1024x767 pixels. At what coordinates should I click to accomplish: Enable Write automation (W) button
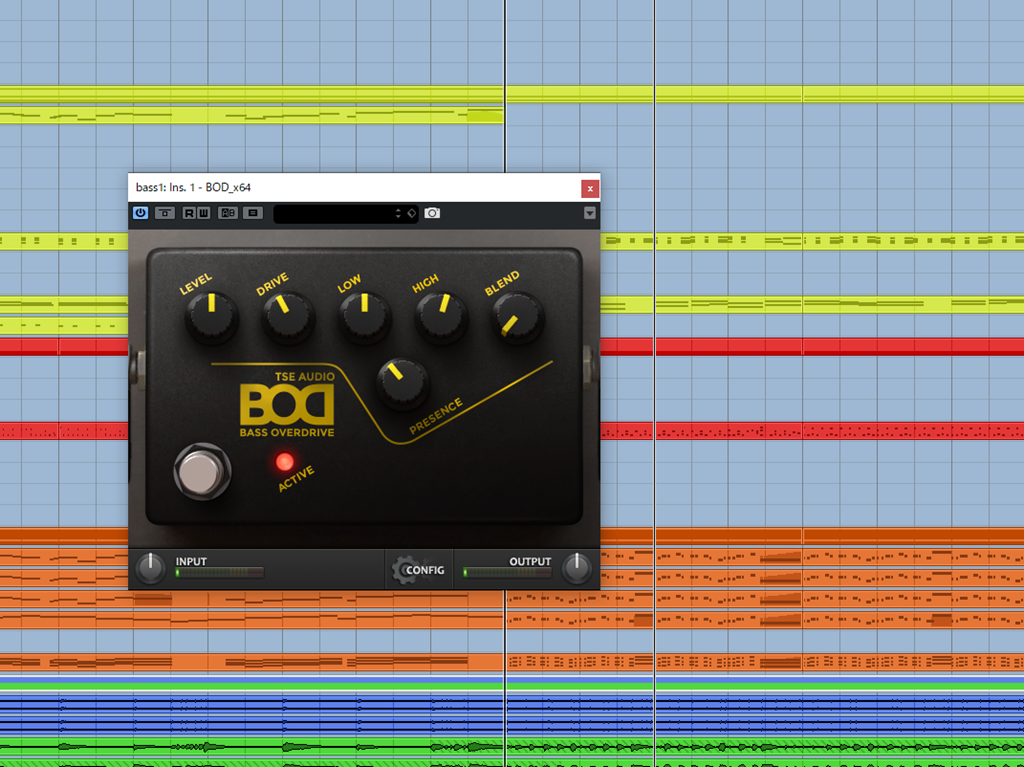pyautogui.click(x=203, y=213)
